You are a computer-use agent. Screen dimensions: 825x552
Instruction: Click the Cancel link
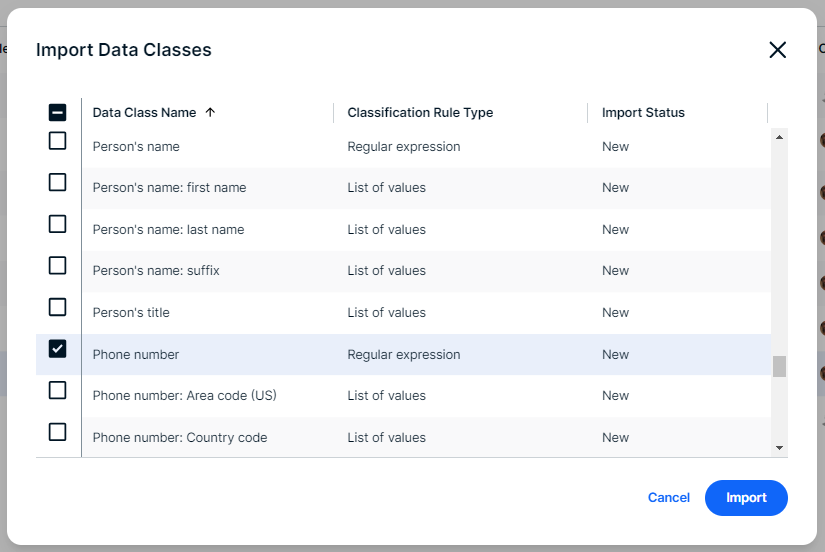pos(669,498)
